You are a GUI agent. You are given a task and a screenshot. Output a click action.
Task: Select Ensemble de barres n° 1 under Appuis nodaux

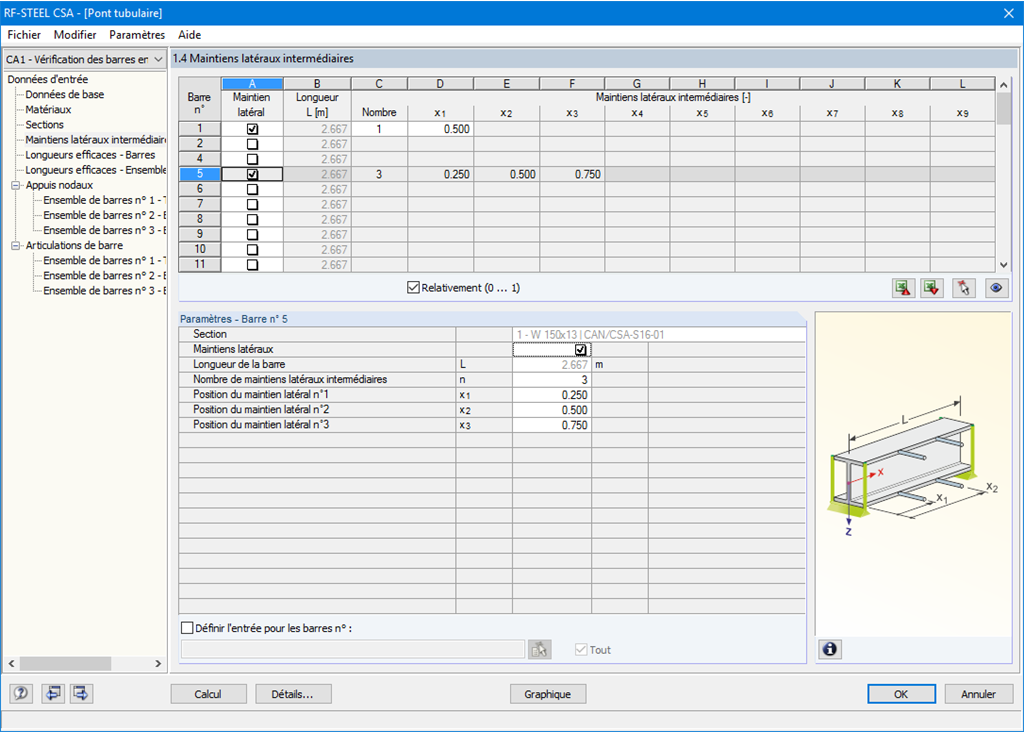(x=104, y=201)
